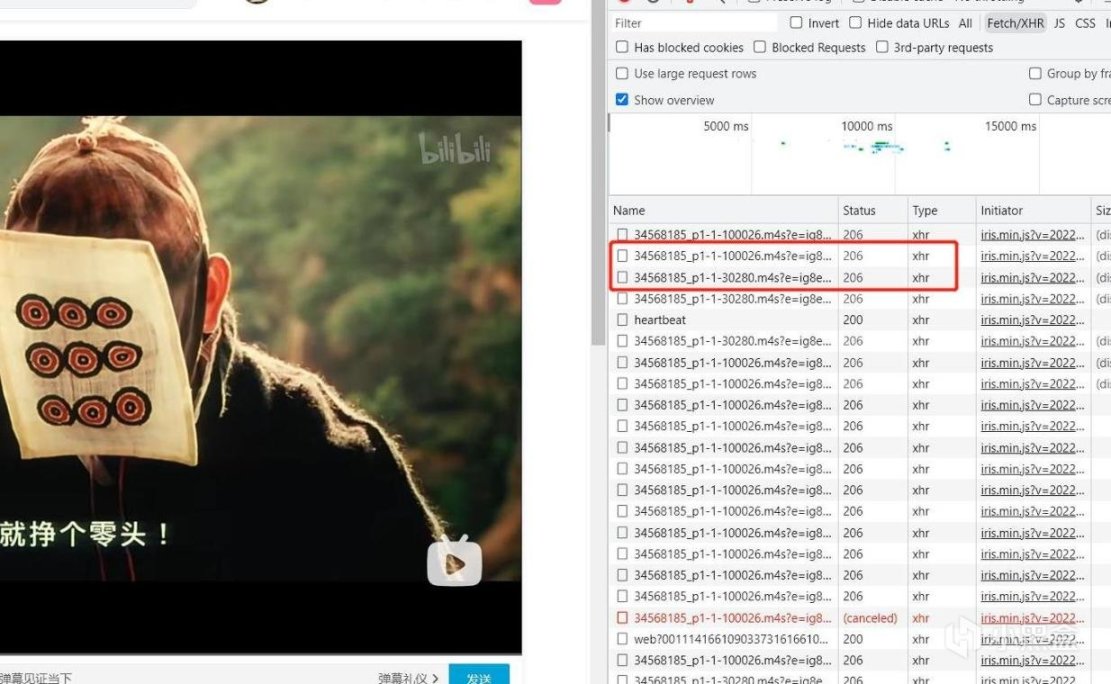Enable the Group by frame checkbox

coord(1034,73)
